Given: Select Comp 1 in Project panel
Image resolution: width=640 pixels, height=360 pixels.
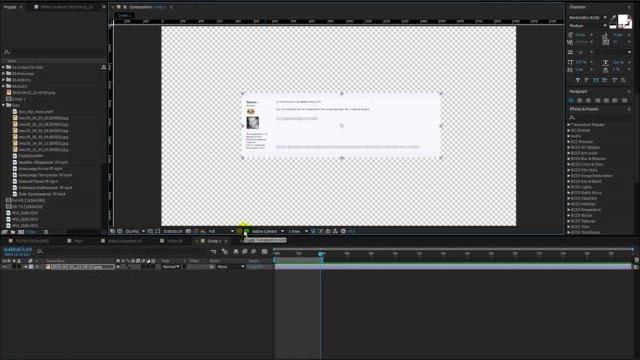Looking at the screenshot, I should pos(19,99).
